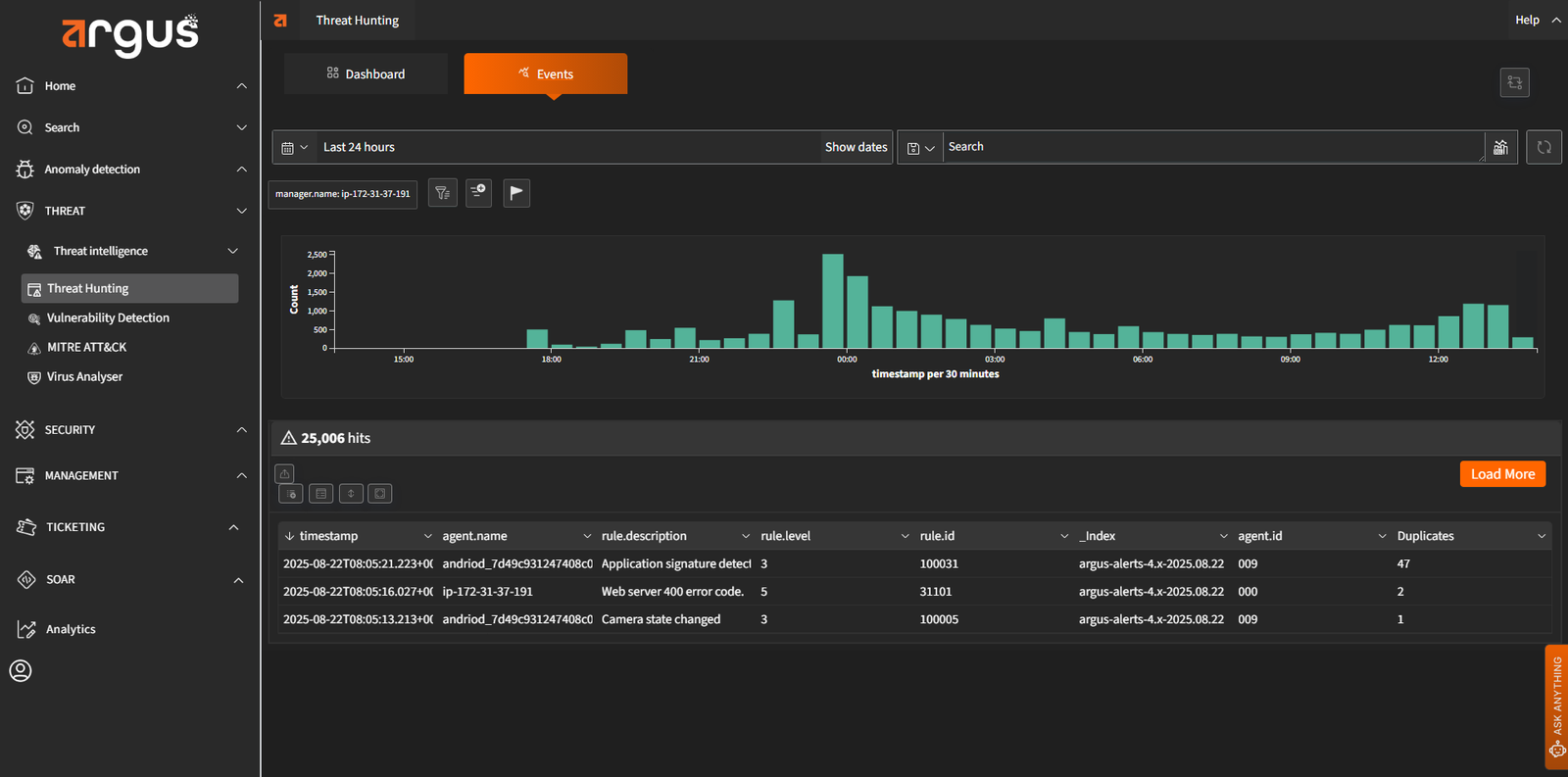Click the chart icon in the search bar
The width and height of the screenshot is (1568, 777).
(1500, 147)
